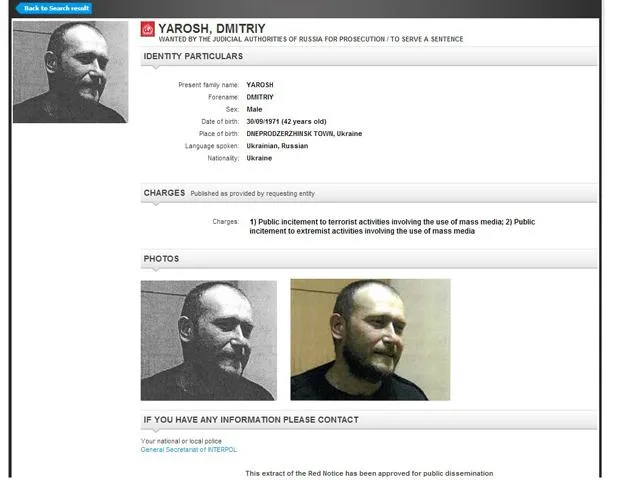Click the Red Notice dissemination footer text
Image resolution: width=640 pixels, height=480 pixels.
(369, 473)
